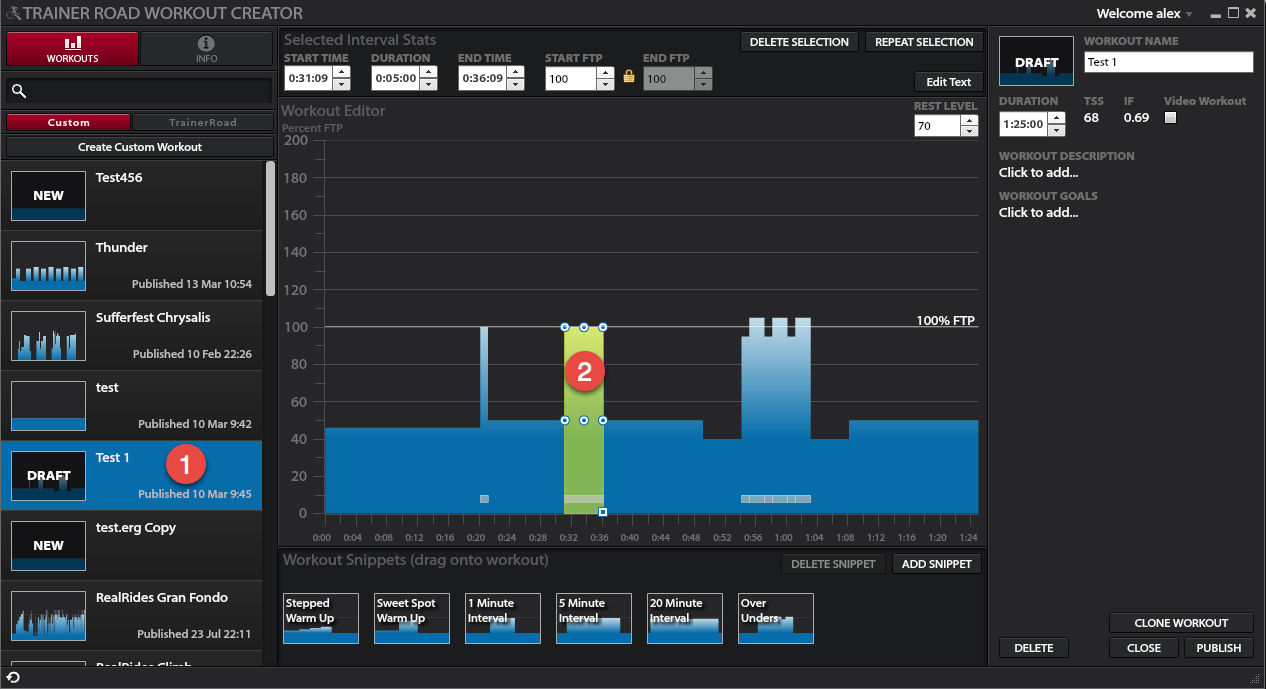Click the Publish button
Viewport: 1266px width, 689px height.
pos(1219,648)
